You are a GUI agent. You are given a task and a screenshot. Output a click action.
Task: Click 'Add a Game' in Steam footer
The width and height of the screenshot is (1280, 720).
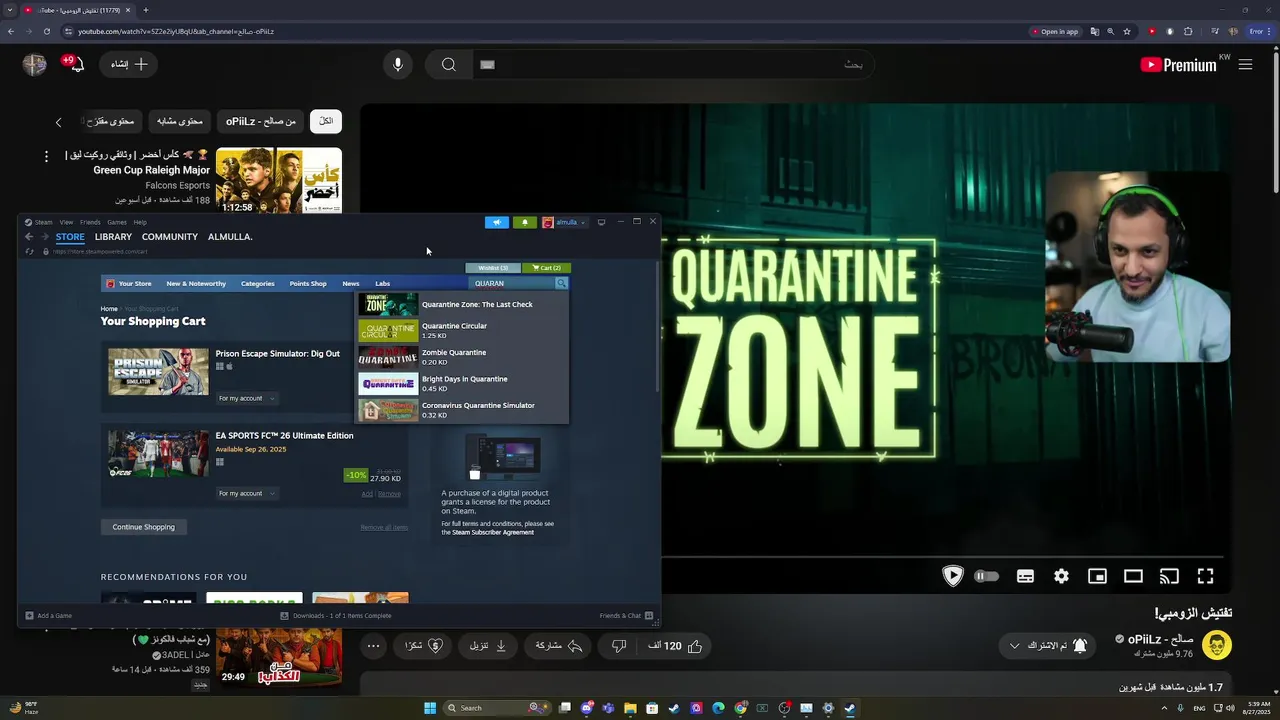click(x=49, y=616)
